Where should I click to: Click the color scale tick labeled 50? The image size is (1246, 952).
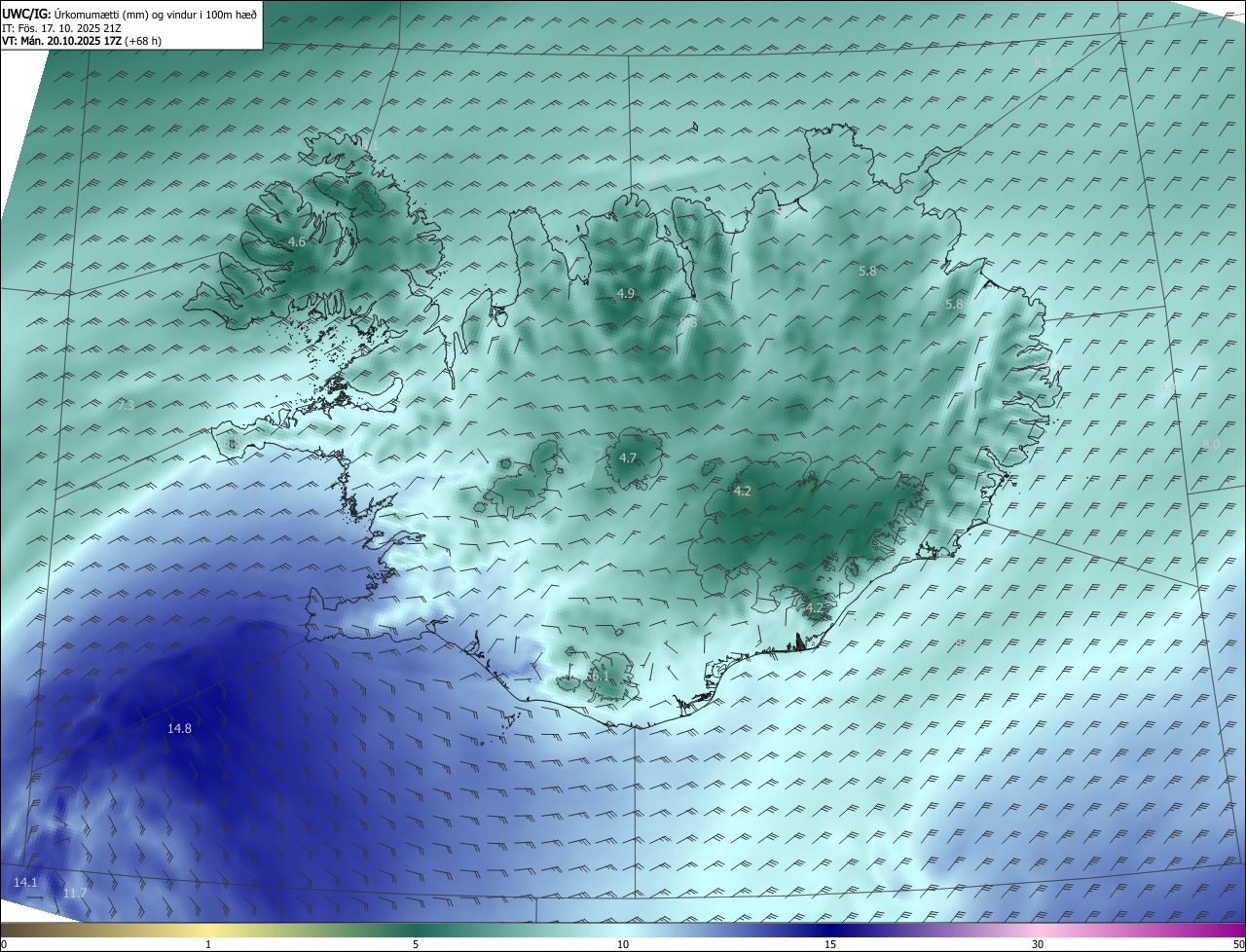(x=1238, y=944)
